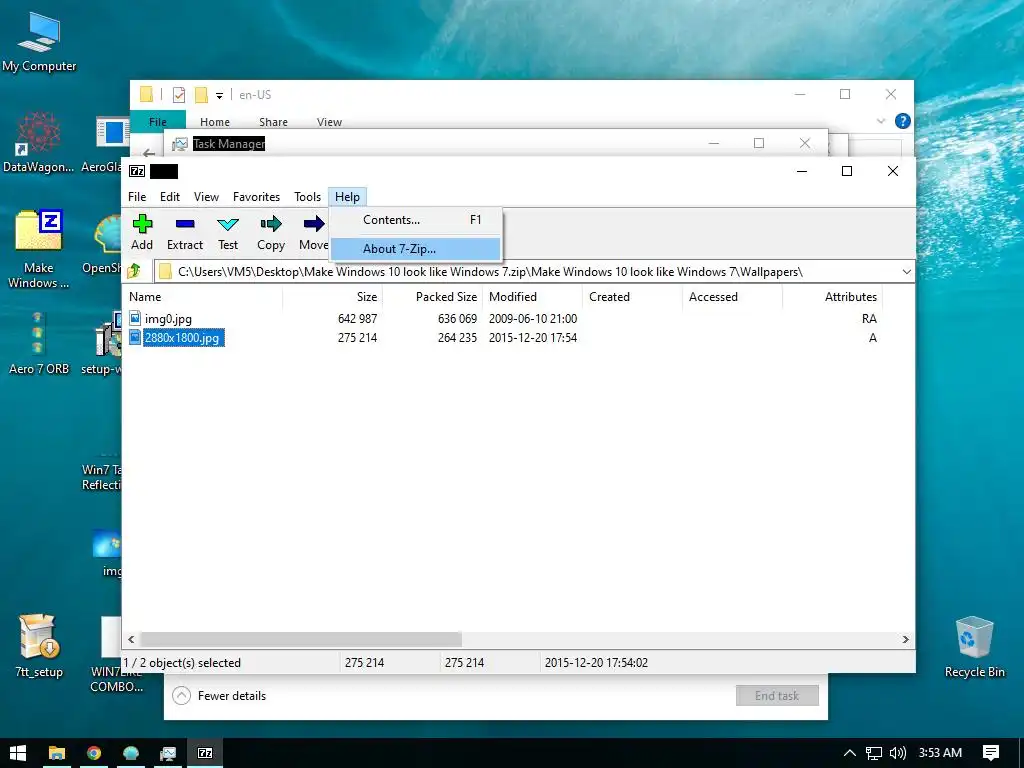The height and width of the screenshot is (768, 1024).
Task: Click the horizontal scrollbar thumb
Action: pyautogui.click(x=301, y=639)
